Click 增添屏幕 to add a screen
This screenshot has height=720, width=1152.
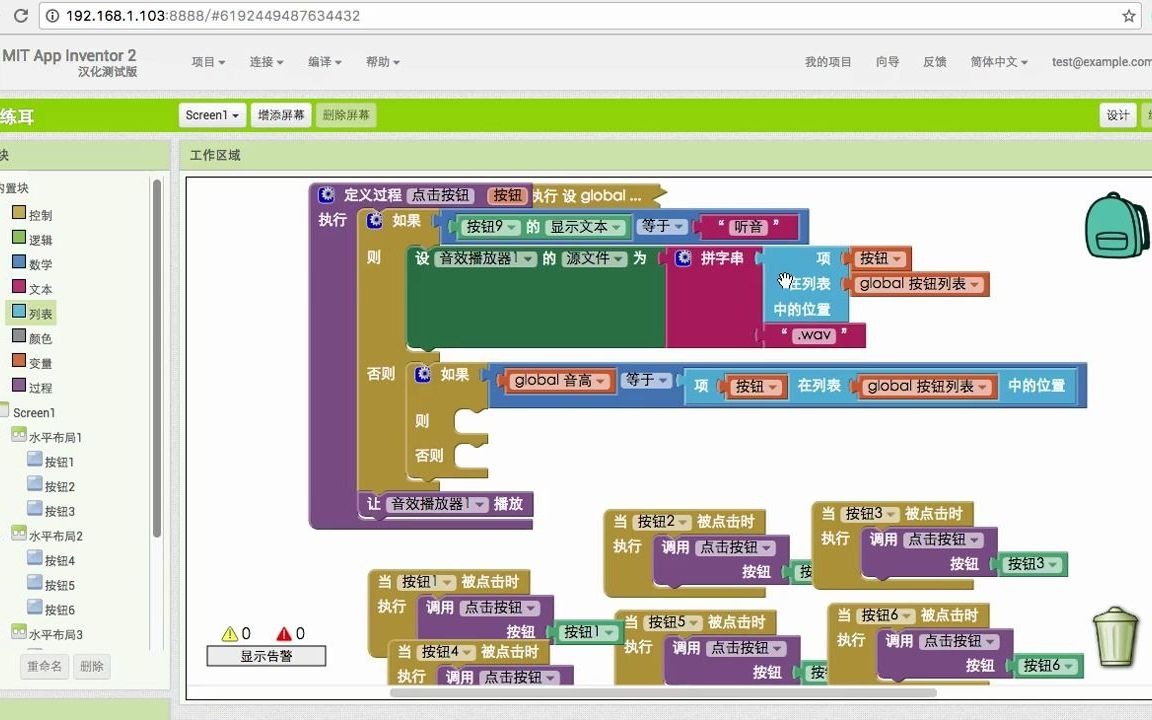[x=281, y=114]
